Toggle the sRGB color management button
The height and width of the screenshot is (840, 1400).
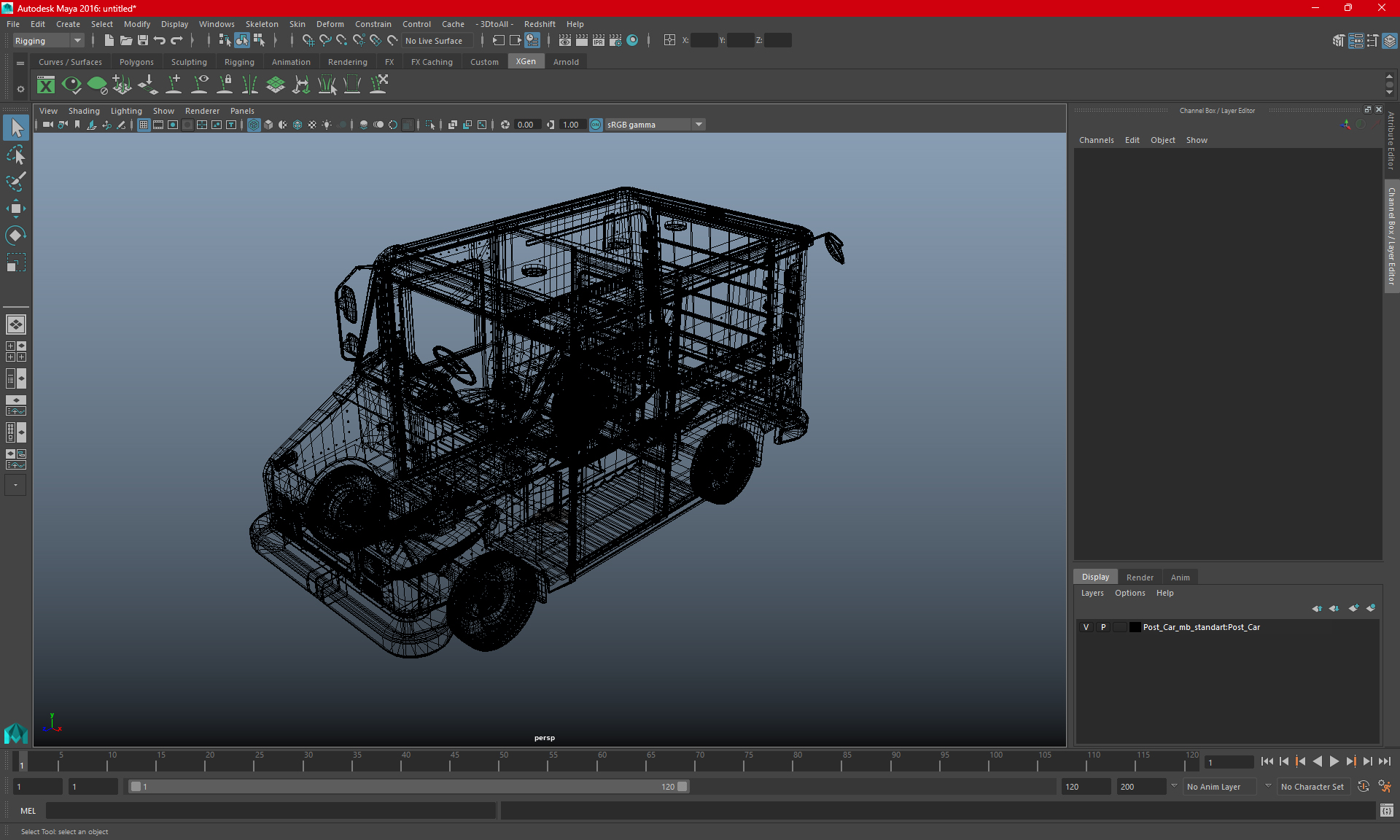coord(596,125)
